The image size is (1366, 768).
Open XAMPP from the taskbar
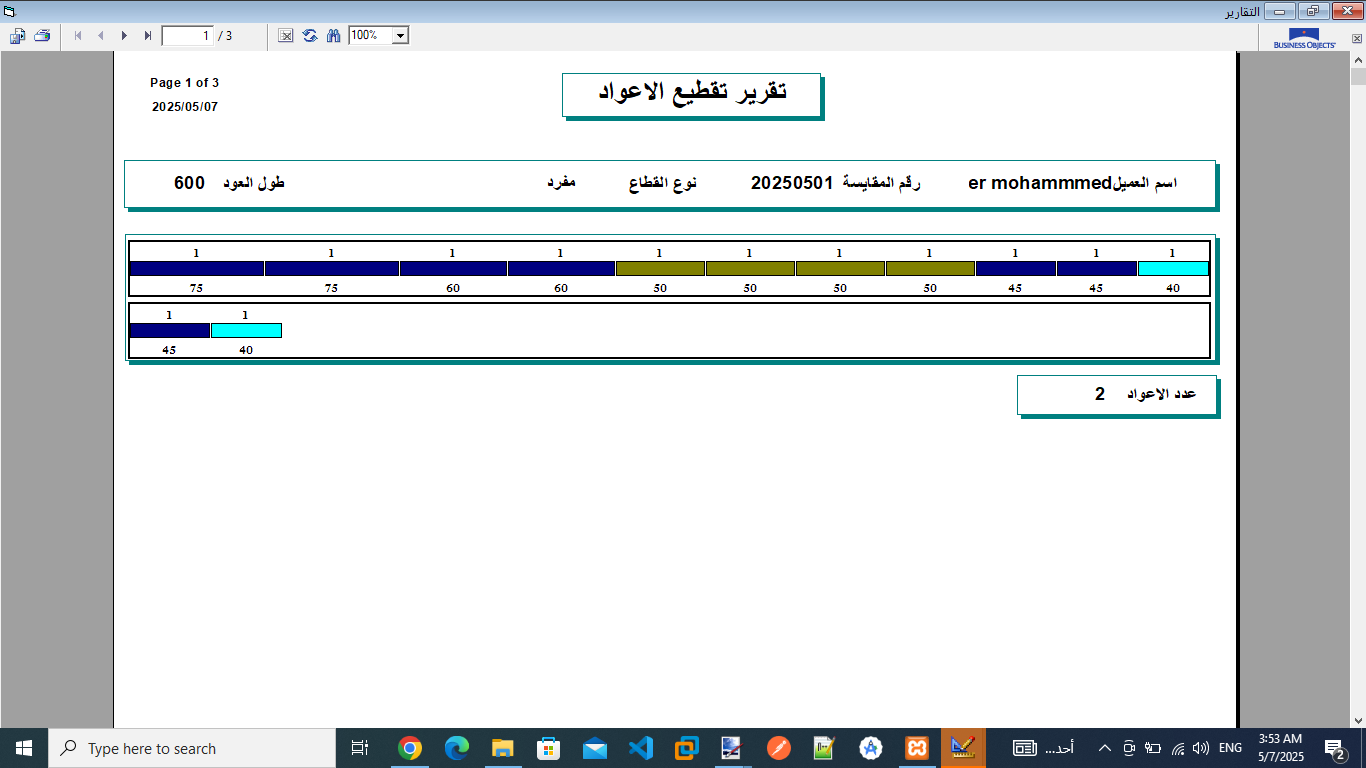coord(916,748)
